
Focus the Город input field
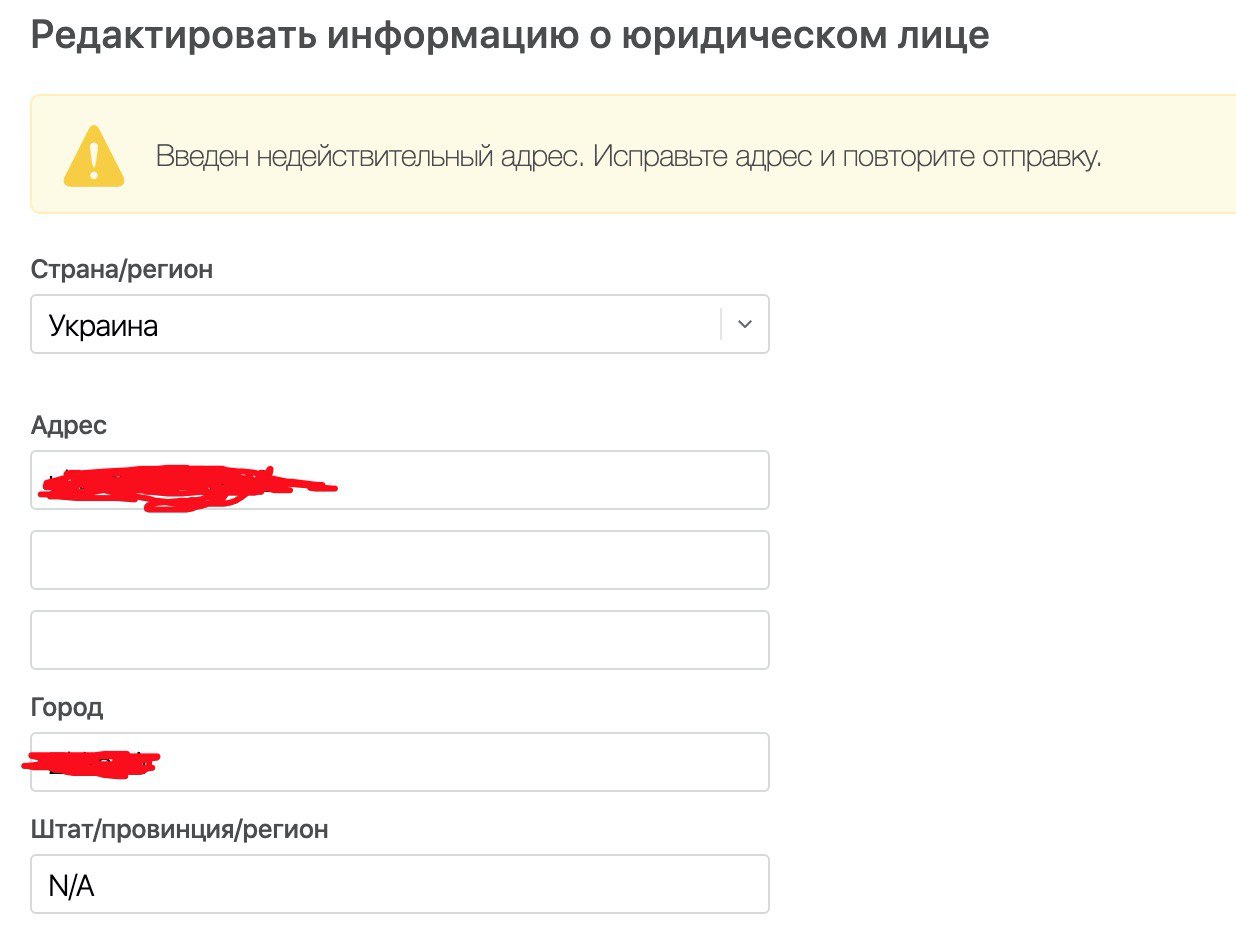(x=400, y=762)
